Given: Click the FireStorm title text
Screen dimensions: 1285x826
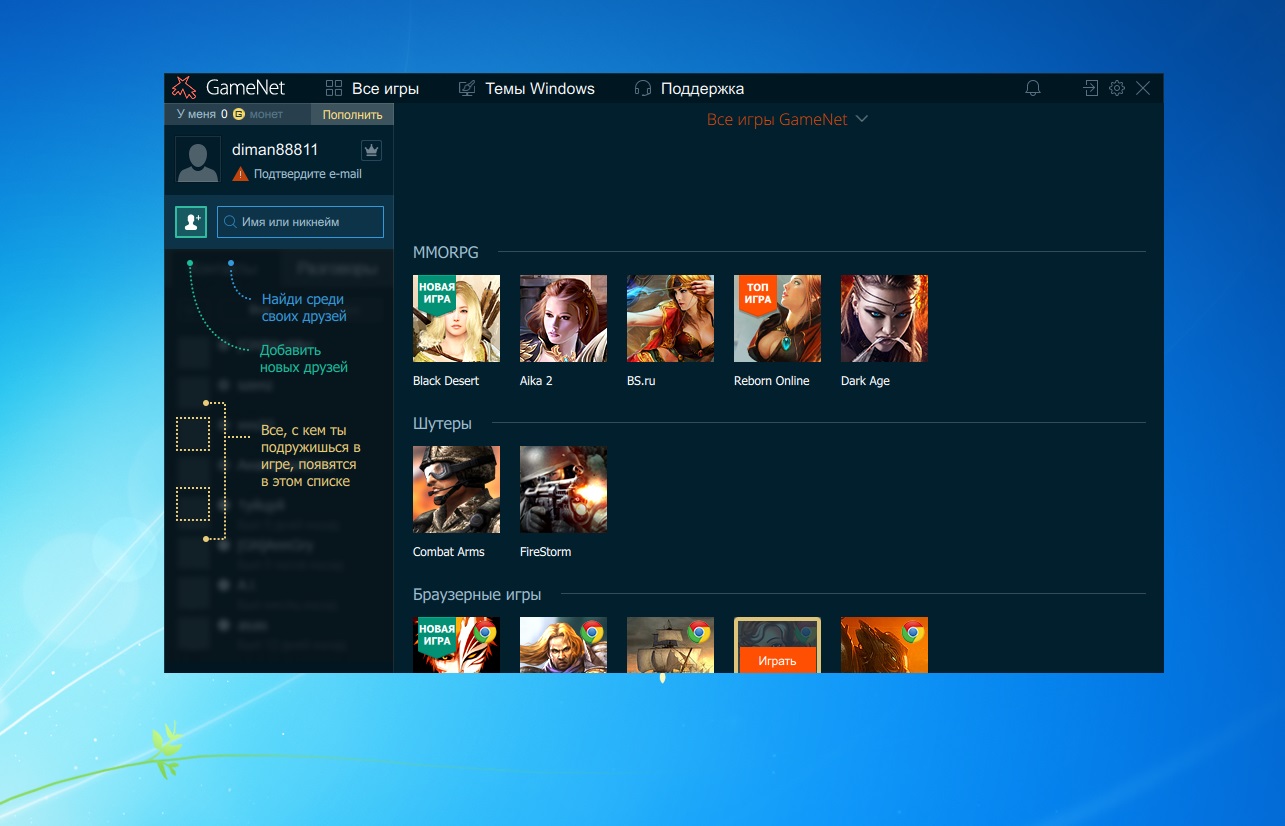Looking at the screenshot, I should pyautogui.click(x=545, y=552).
